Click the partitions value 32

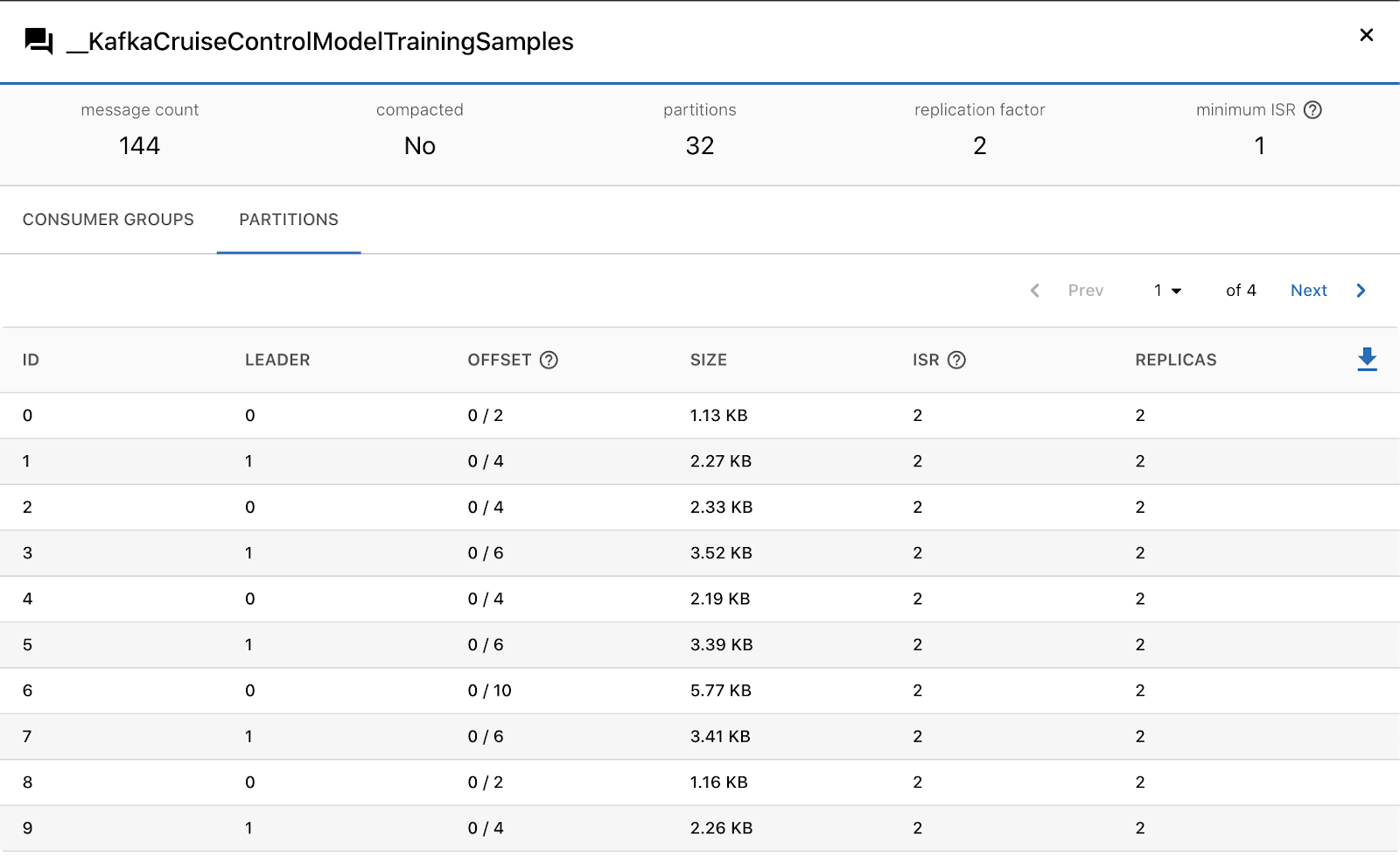(700, 145)
